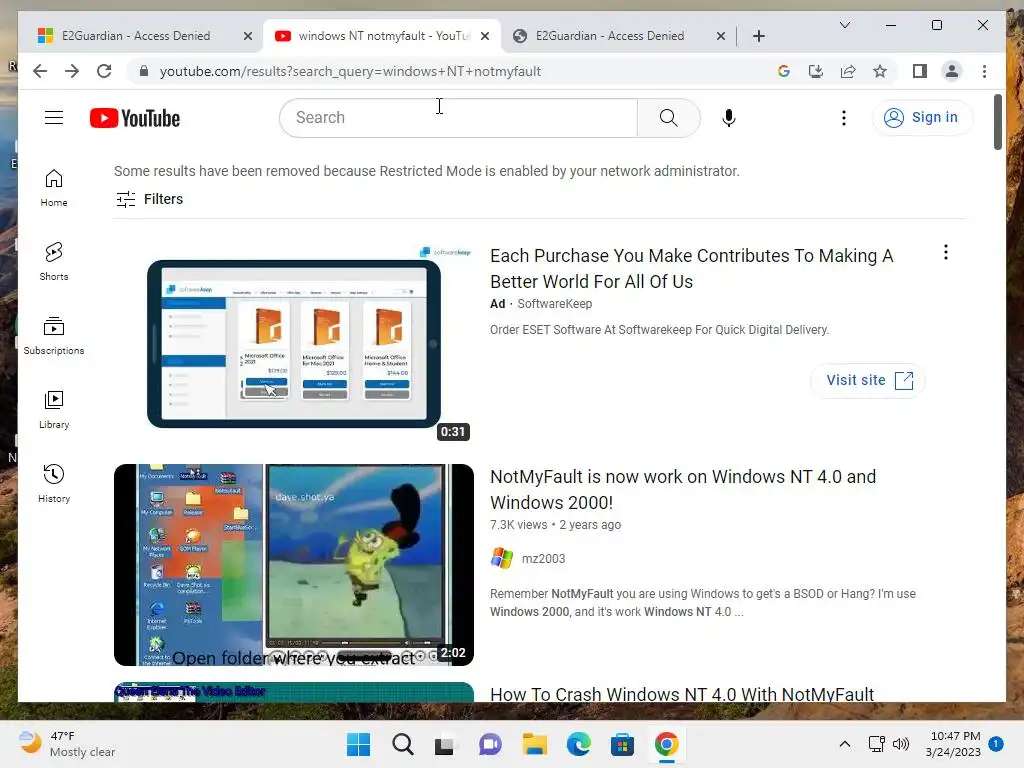1024x768 pixels.
Task: Click the SoftwareKeep advertiser name
Action: click(554, 304)
